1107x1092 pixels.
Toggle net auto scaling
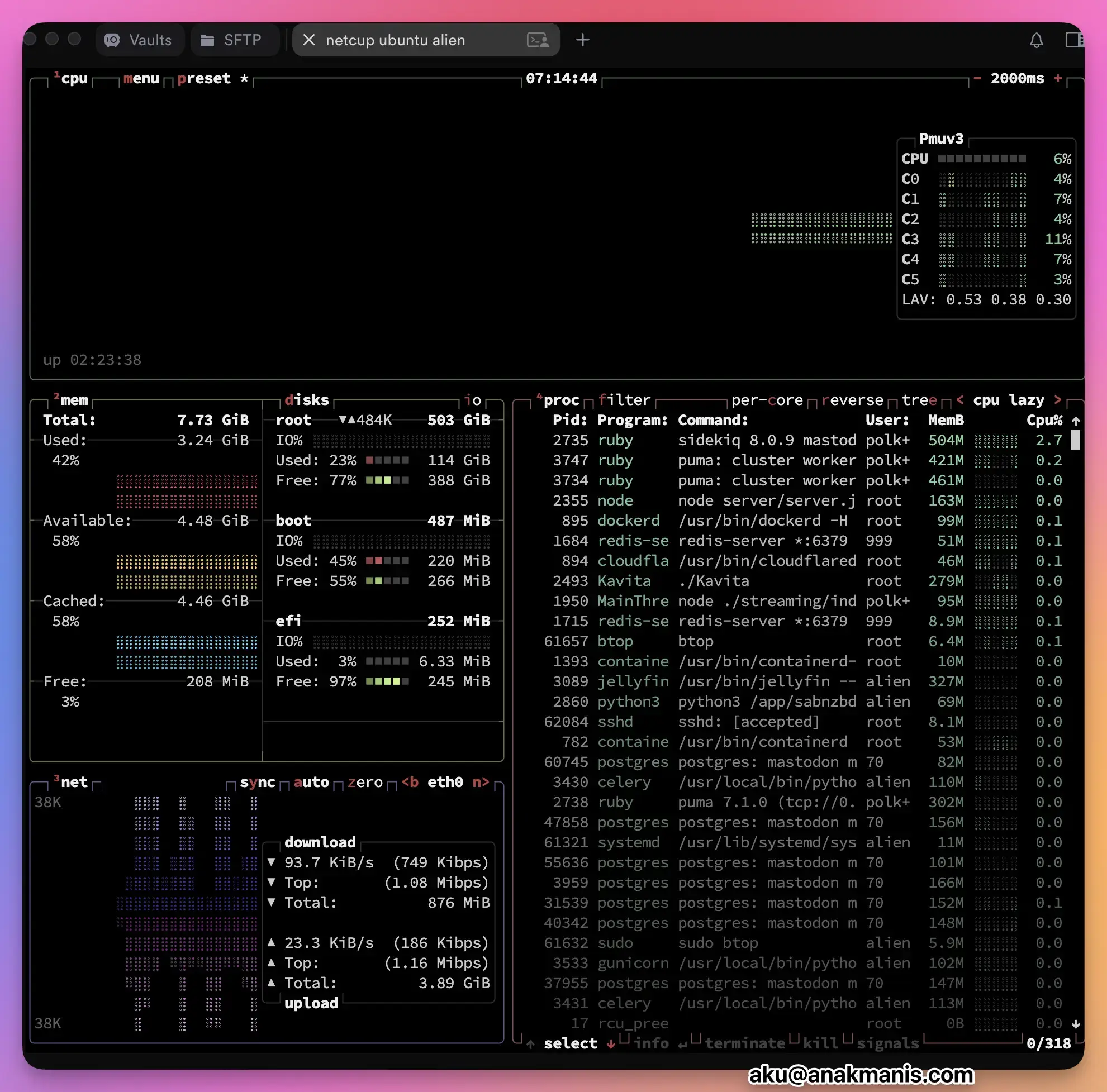[311, 782]
